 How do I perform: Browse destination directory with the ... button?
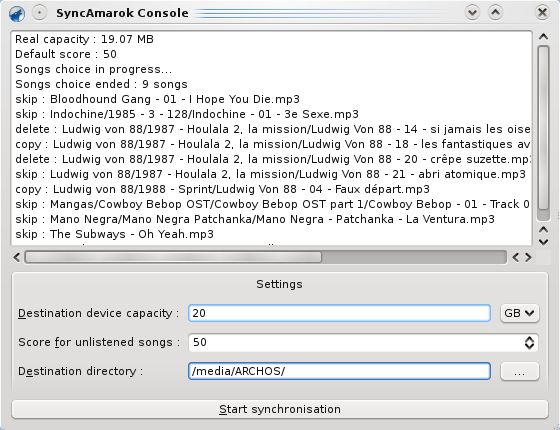click(519, 371)
